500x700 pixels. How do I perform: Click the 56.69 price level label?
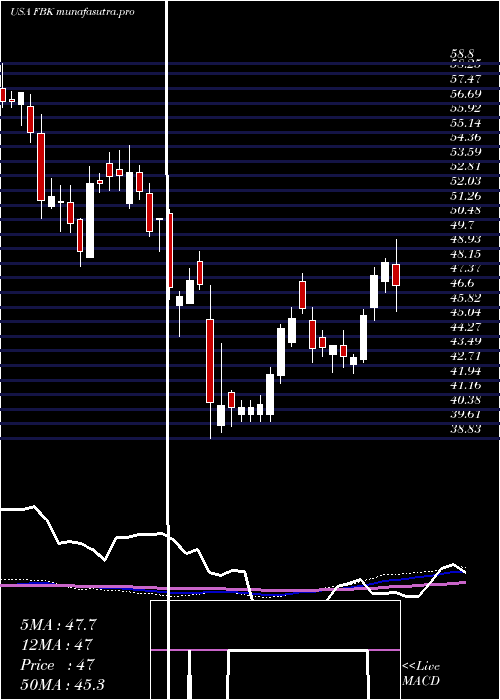pos(466,94)
